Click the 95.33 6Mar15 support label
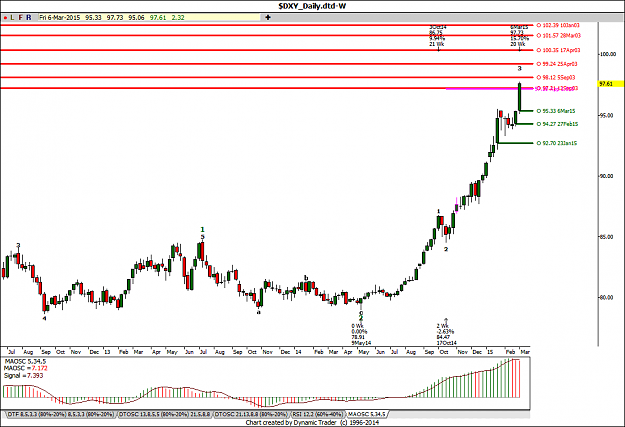 (x=556, y=111)
